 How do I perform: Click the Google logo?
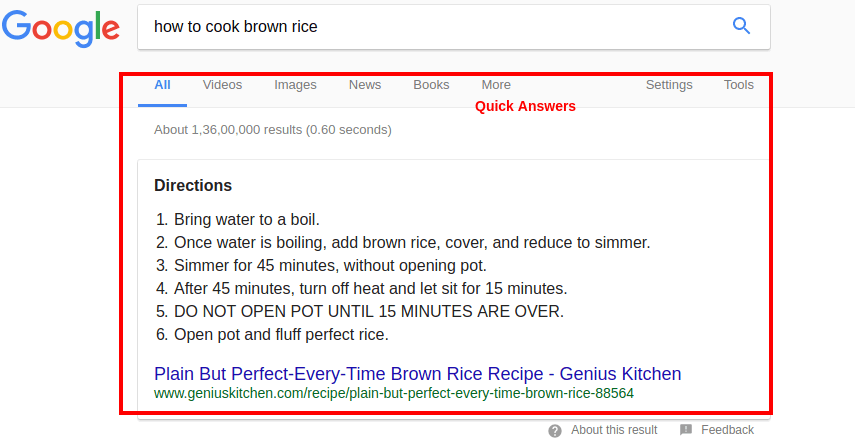click(x=60, y=29)
